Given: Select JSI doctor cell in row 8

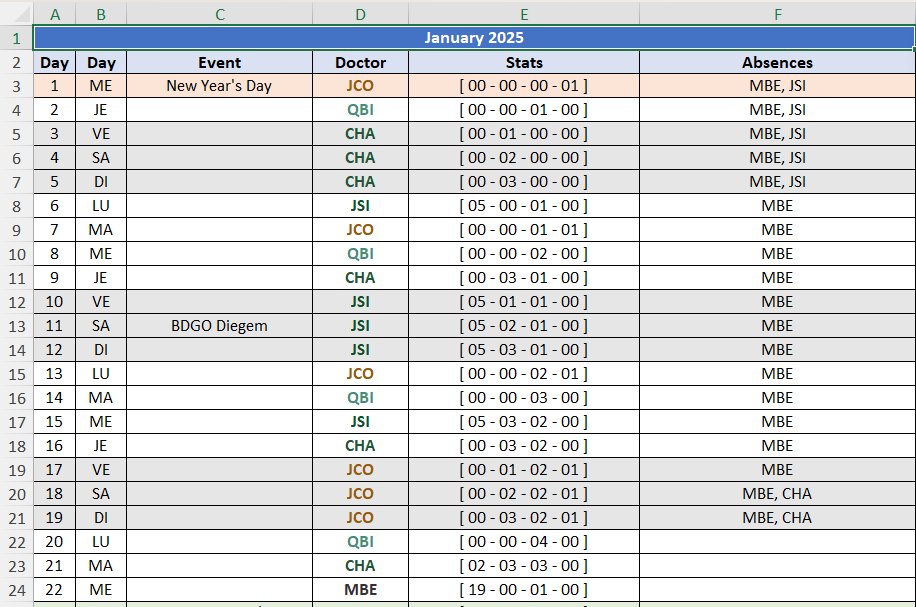Looking at the screenshot, I should (360, 206).
